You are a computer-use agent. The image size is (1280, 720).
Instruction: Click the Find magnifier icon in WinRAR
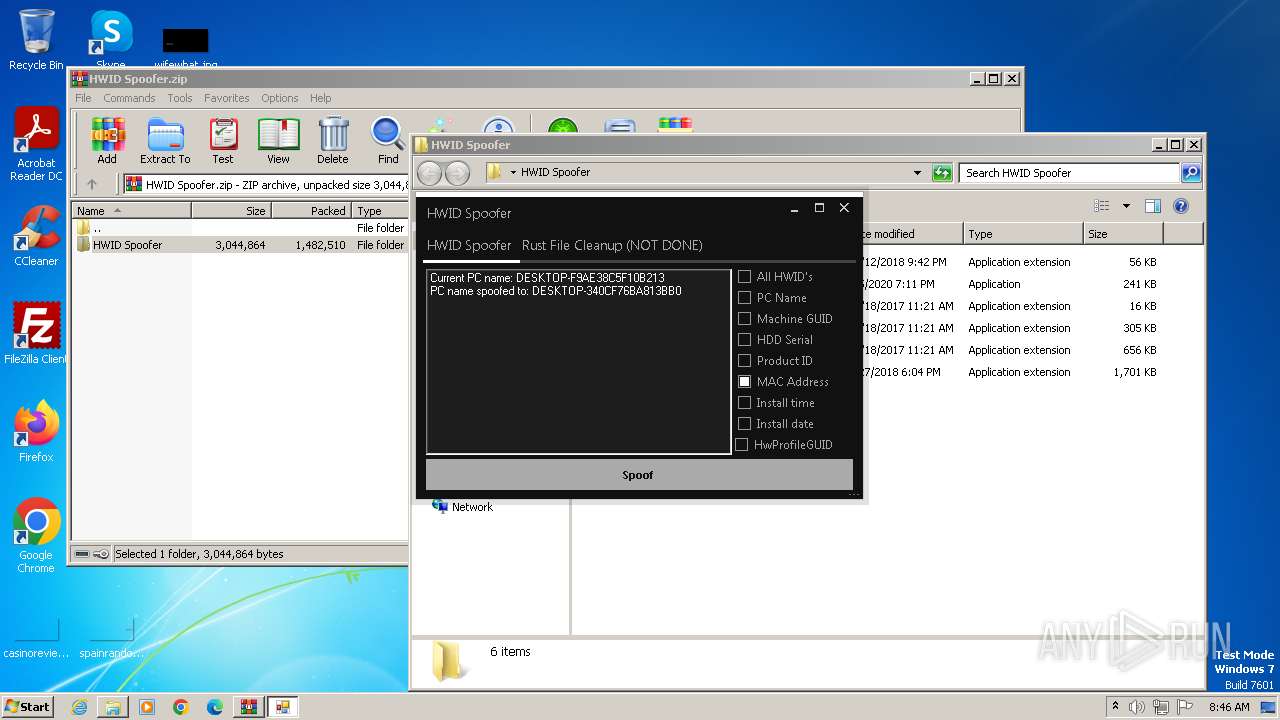tap(388, 141)
